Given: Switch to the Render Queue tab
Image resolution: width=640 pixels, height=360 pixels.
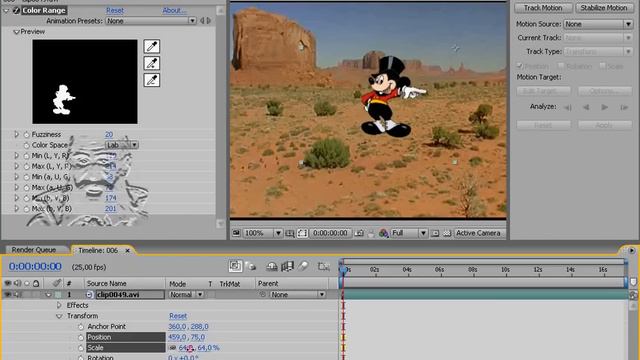Looking at the screenshot, I should 33,250.
